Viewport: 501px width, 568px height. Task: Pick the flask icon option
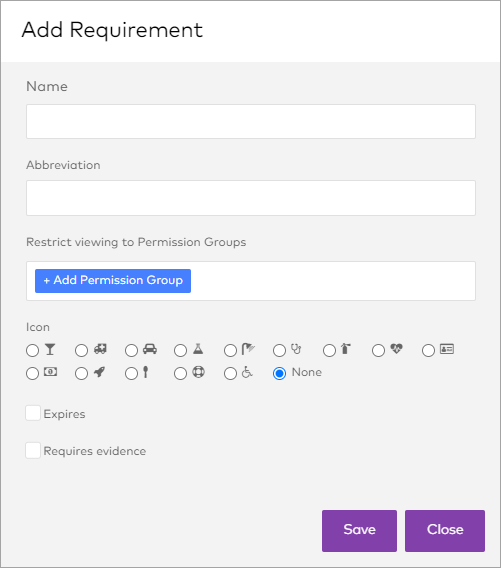click(x=180, y=350)
